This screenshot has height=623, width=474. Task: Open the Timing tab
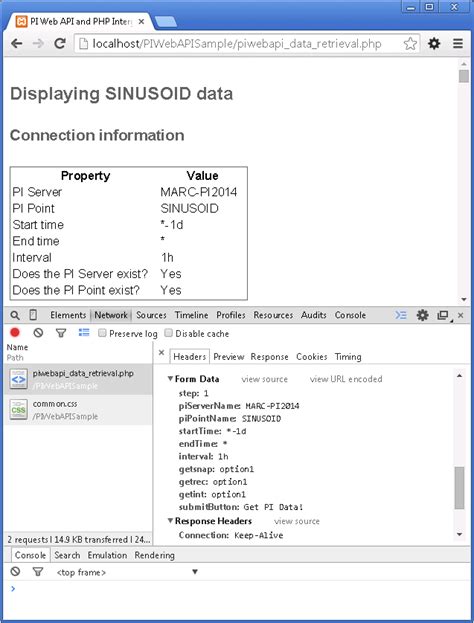348,357
